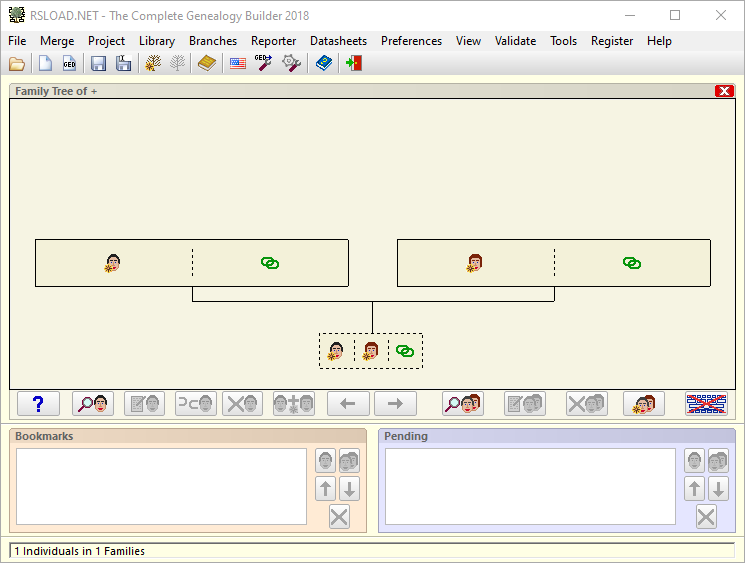Open project with the folder toolbar icon
The width and height of the screenshot is (745, 563).
(x=17, y=63)
